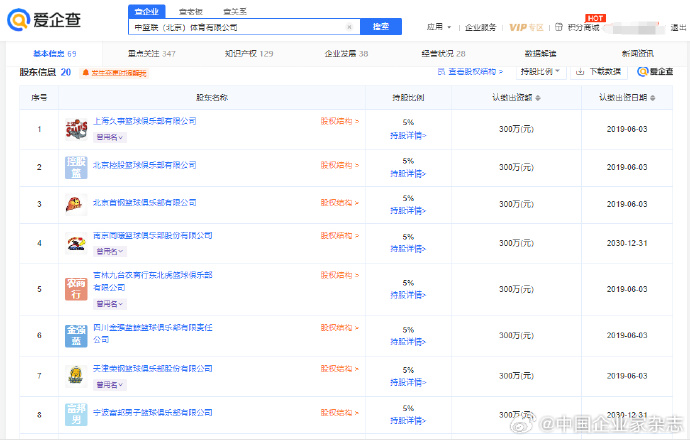Open 上海久事篮球俱乐部有限公司 shareholder link
This screenshot has height=440, width=690.
coord(144,121)
